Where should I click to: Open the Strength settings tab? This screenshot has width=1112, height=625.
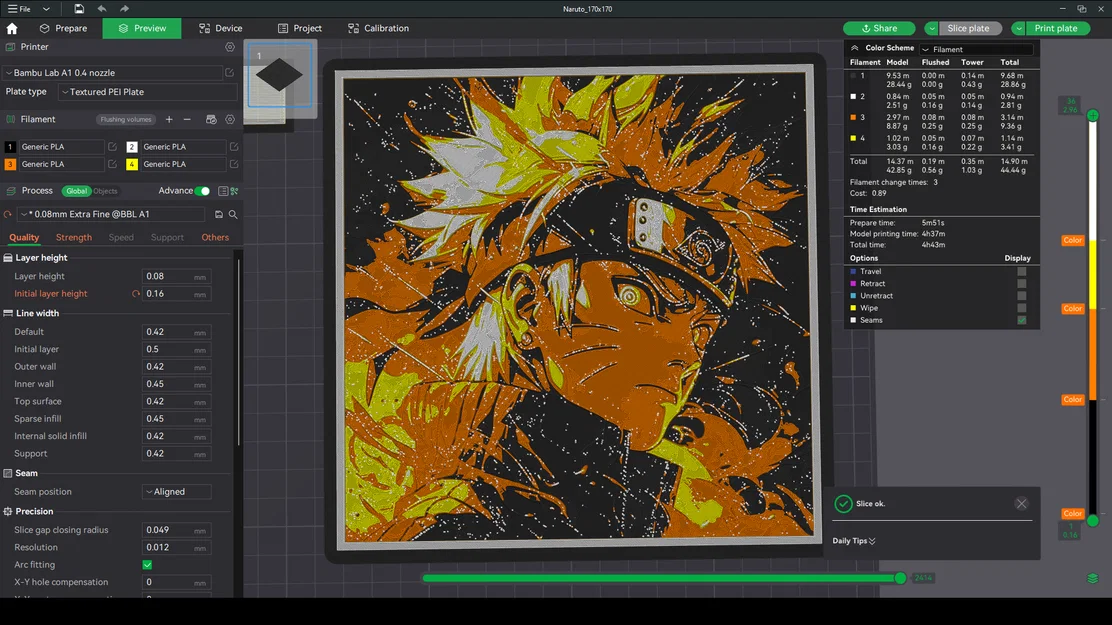point(73,237)
